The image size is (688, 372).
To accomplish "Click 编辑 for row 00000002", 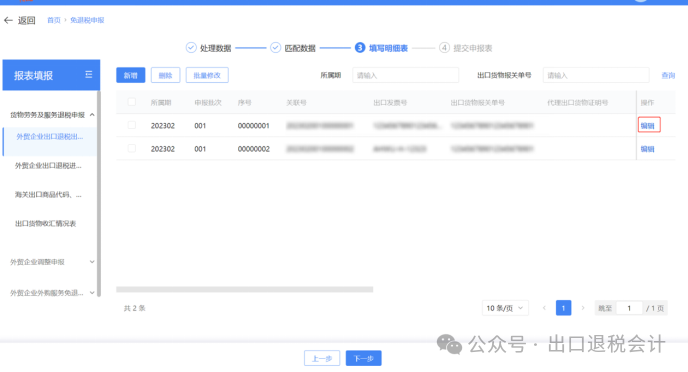I will point(648,149).
